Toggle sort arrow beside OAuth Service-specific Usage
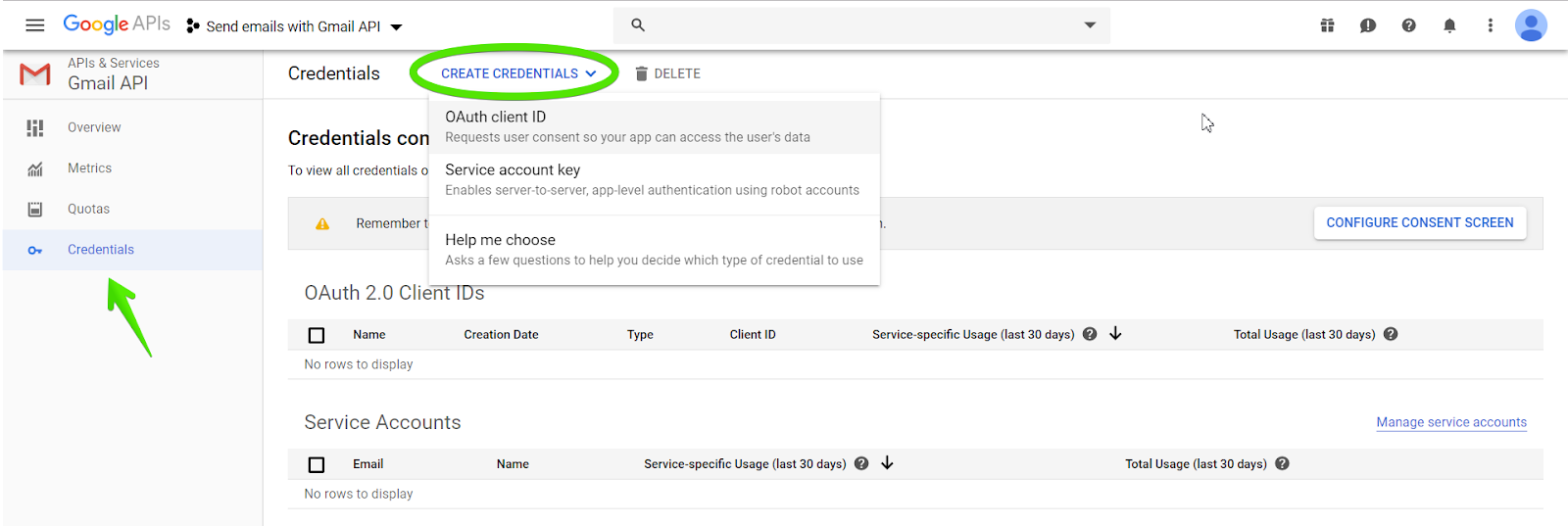This screenshot has width=1568, height=526. click(x=1115, y=334)
